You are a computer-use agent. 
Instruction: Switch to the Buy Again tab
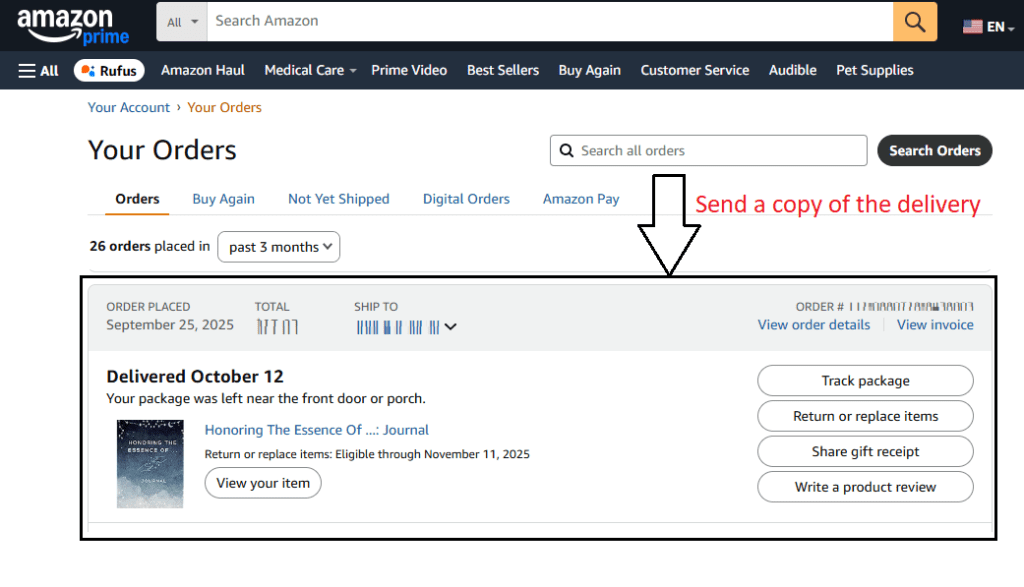223,199
